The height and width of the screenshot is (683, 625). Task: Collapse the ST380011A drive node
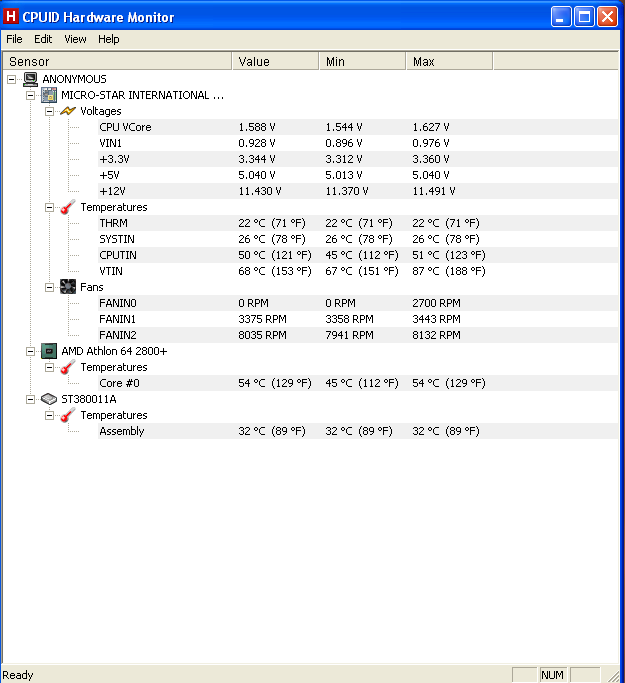point(30,399)
